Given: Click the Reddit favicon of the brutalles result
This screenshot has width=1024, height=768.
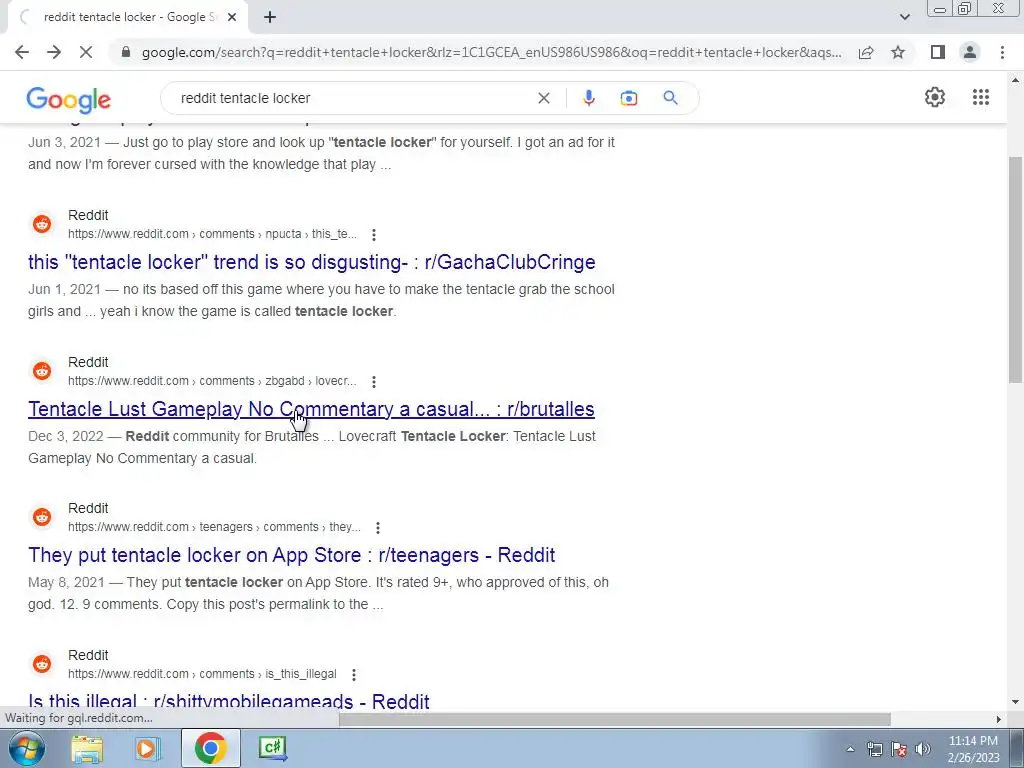Looking at the screenshot, I should point(42,371).
